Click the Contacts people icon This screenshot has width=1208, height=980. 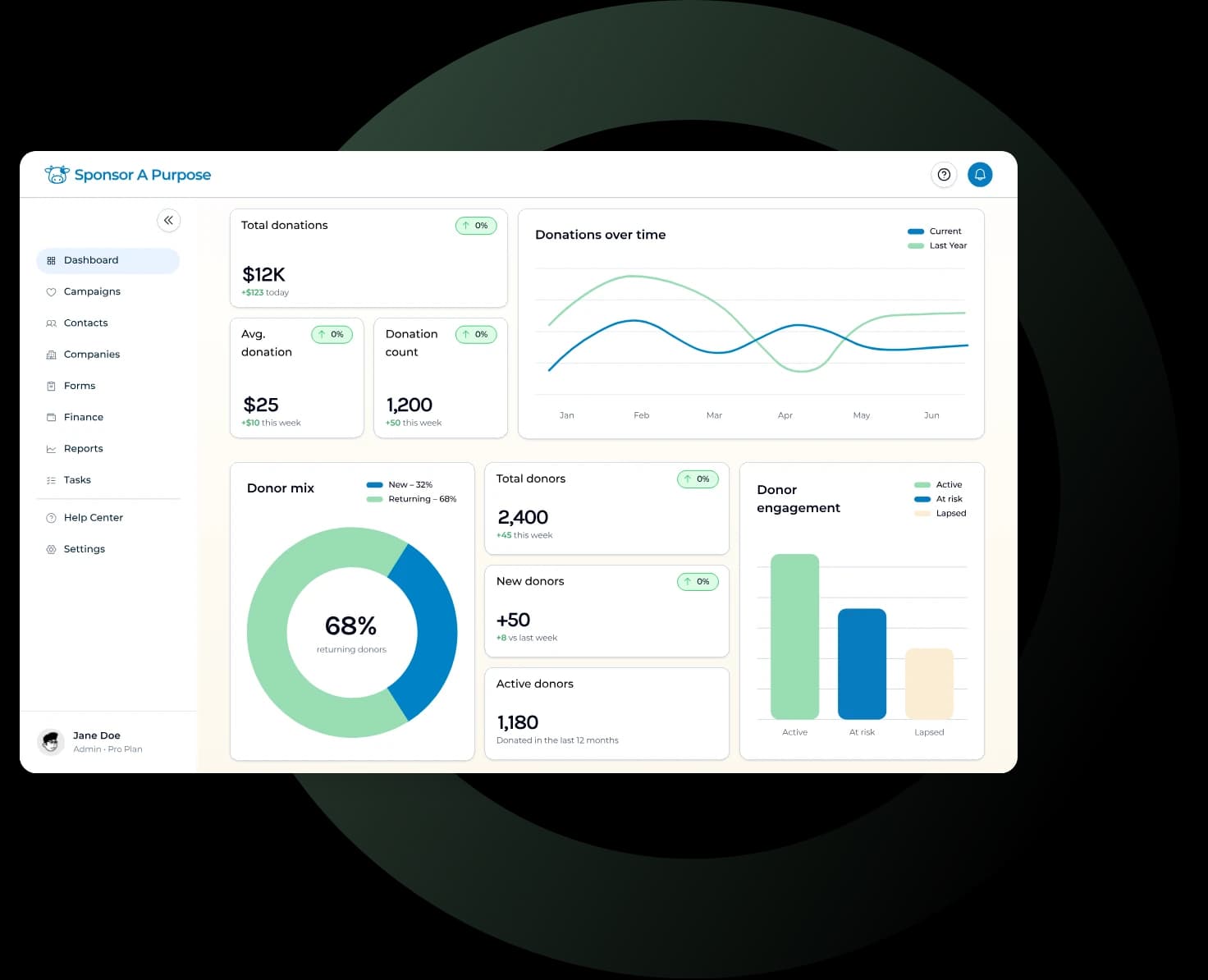[51, 323]
